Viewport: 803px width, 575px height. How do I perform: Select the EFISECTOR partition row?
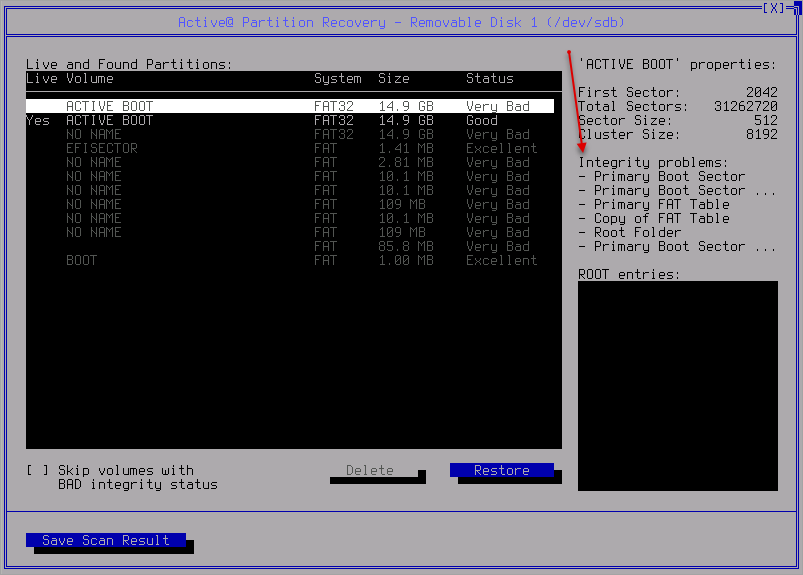tap(290, 148)
